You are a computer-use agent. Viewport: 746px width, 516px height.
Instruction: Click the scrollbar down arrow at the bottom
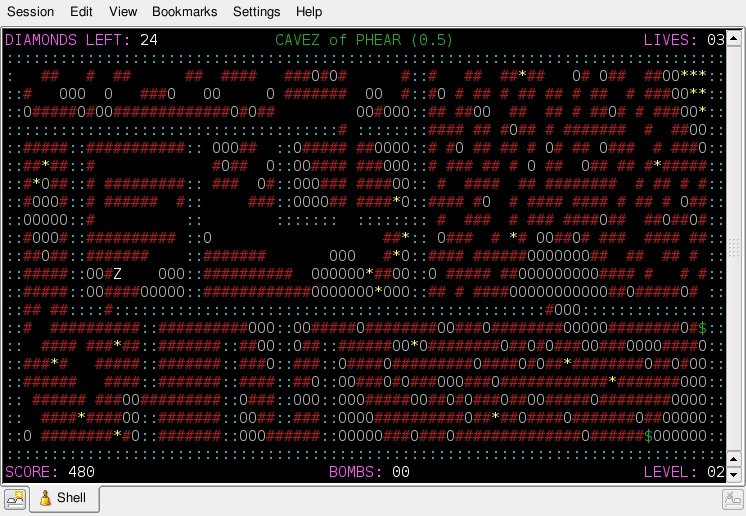(x=736, y=477)
